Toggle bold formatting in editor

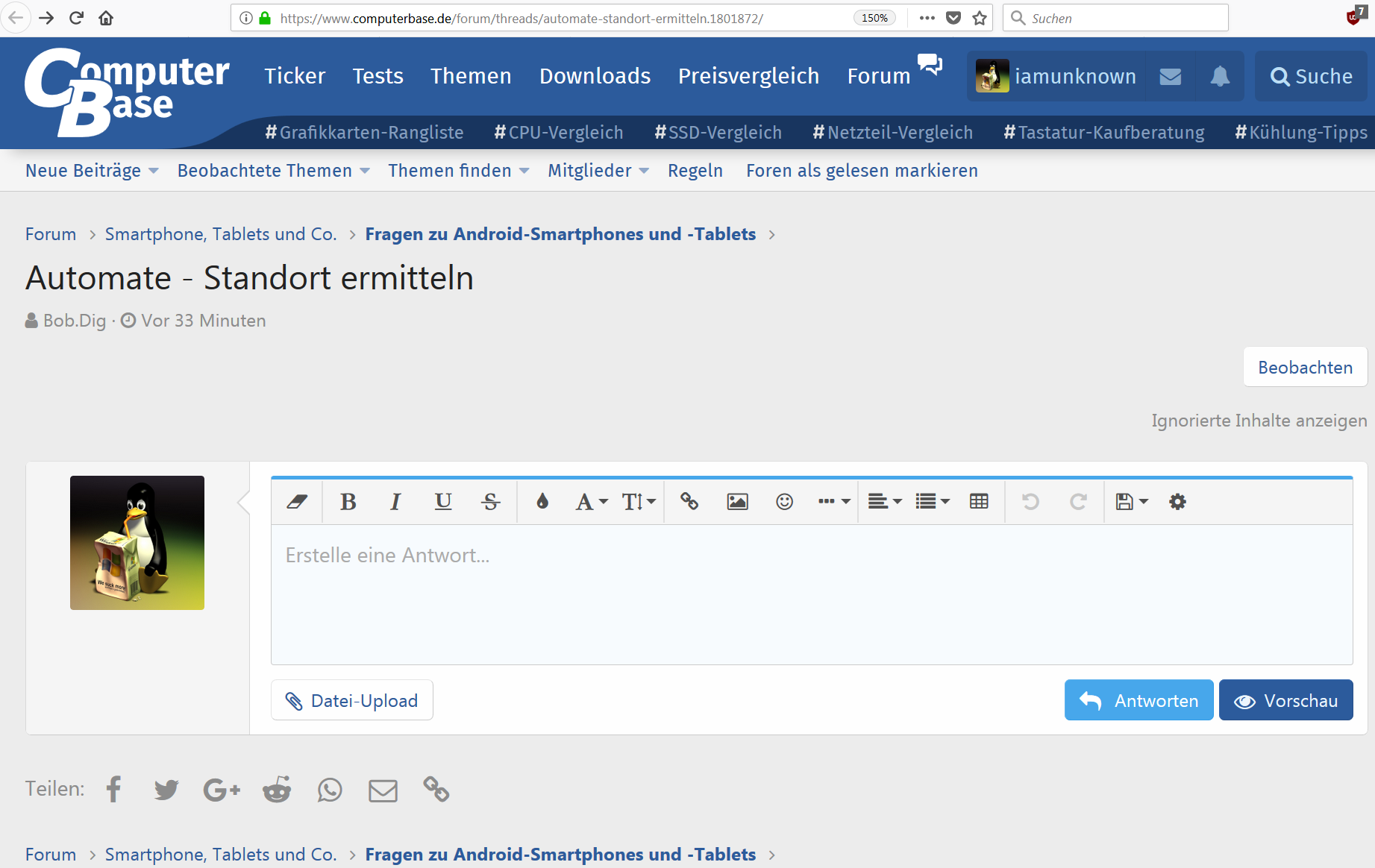pyautogui.click(x=348, y=502)
